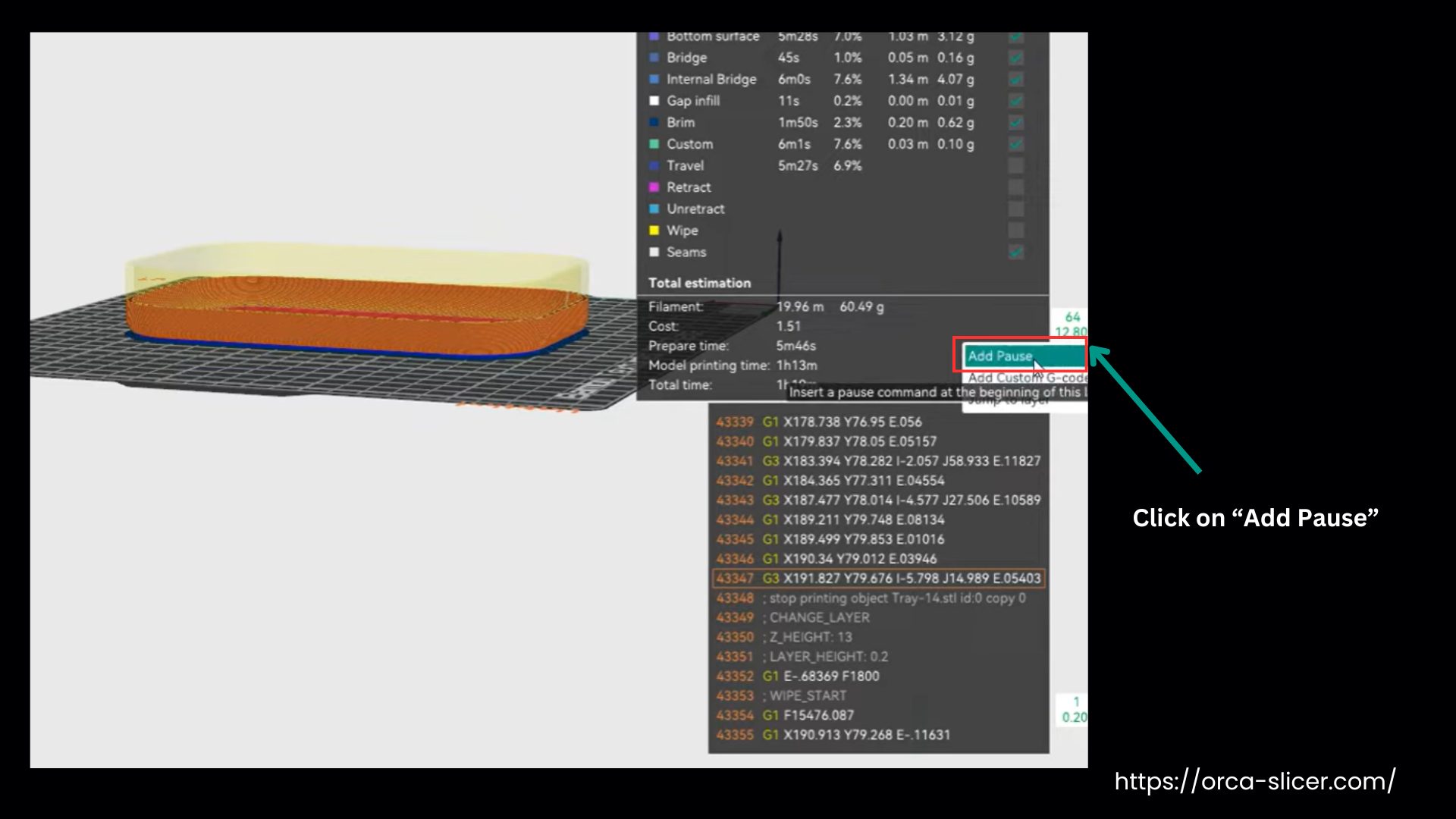Screen dimensions: 1456x819
Task: Toggle the Gap infill visibility checkbox
Action: click(x=1016, y=101)
